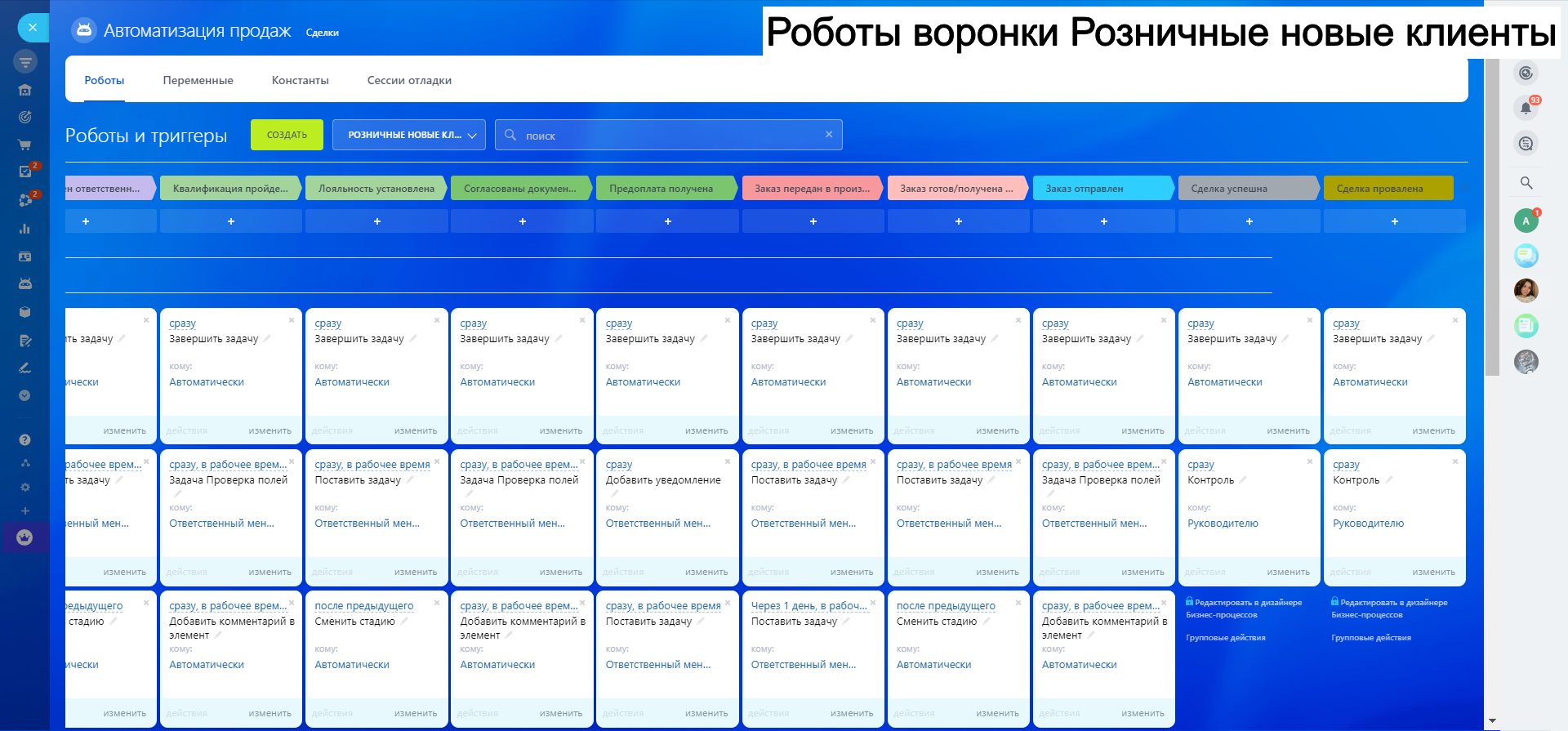The image size is (1568, 731).
Task: Select the Сделка провалена stage header
Action: 1388,189
